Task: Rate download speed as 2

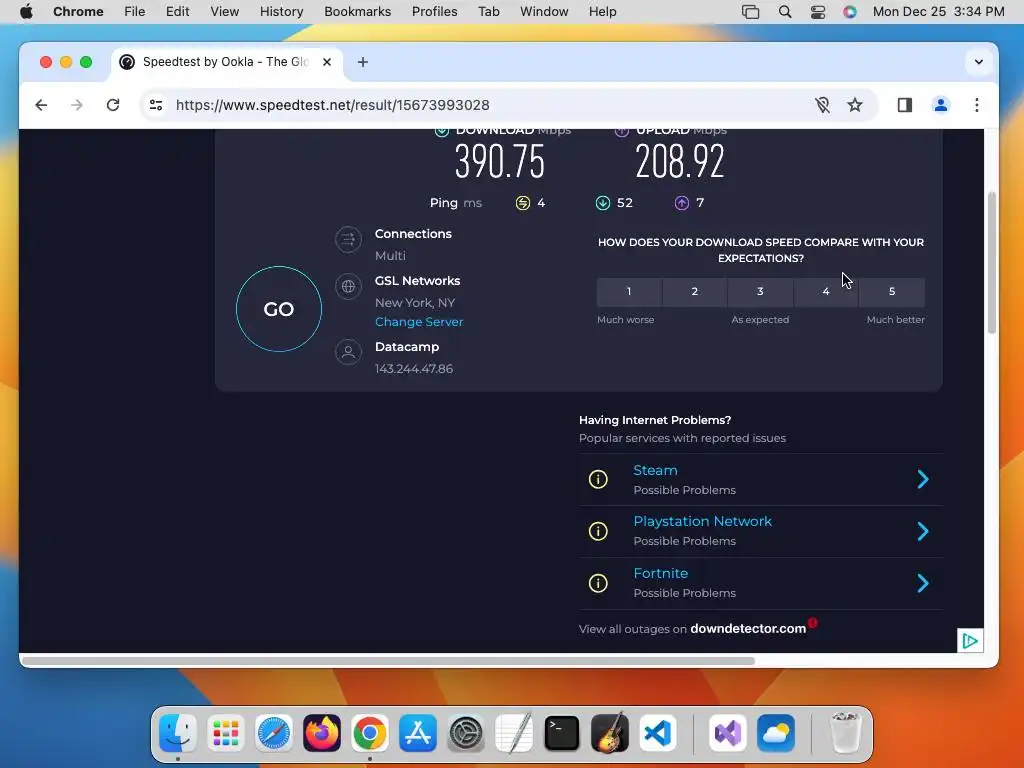Action: point(695,291)
